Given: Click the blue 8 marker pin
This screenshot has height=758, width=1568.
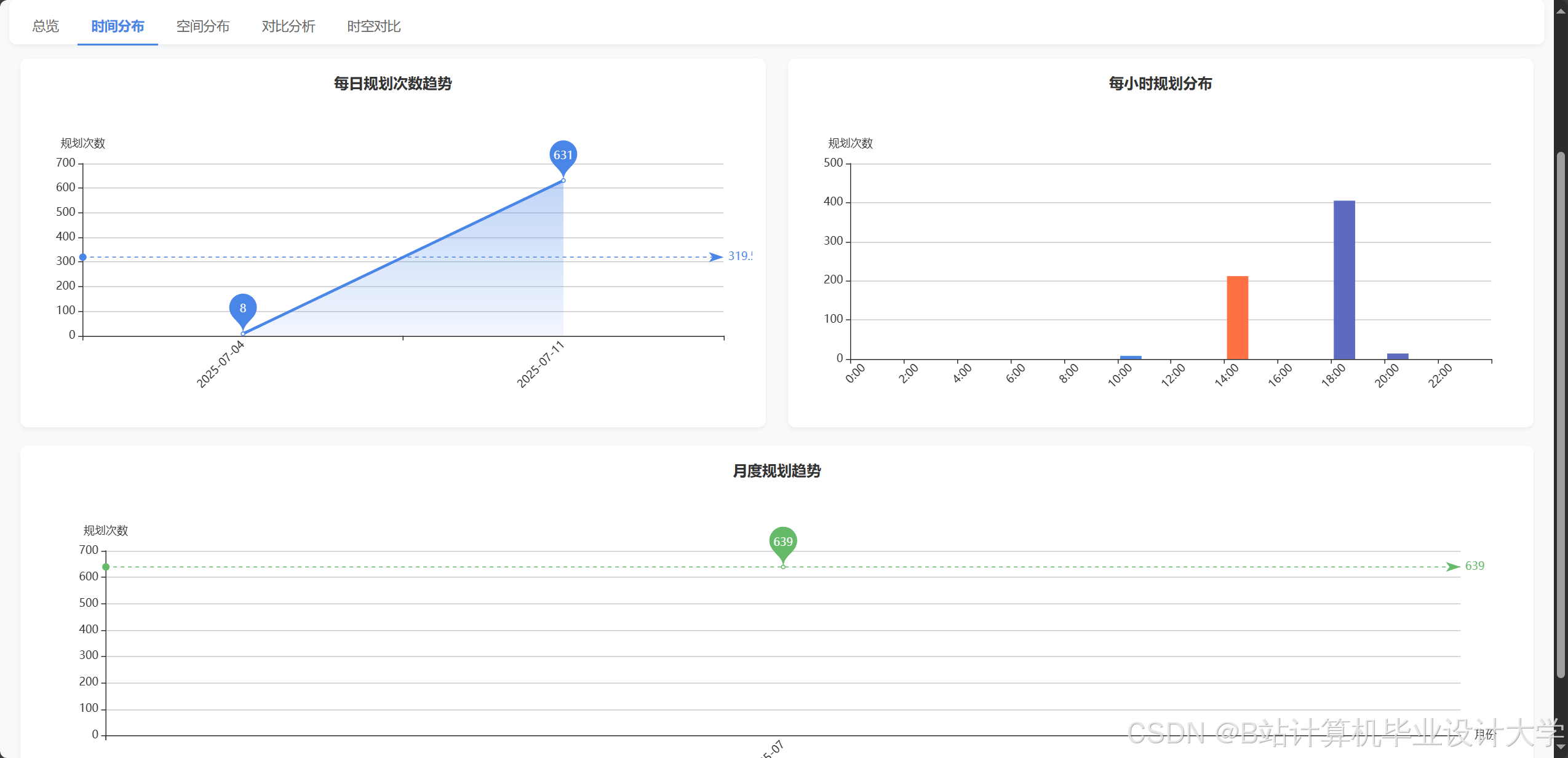Looking at the screenshot, I should 243,309.
